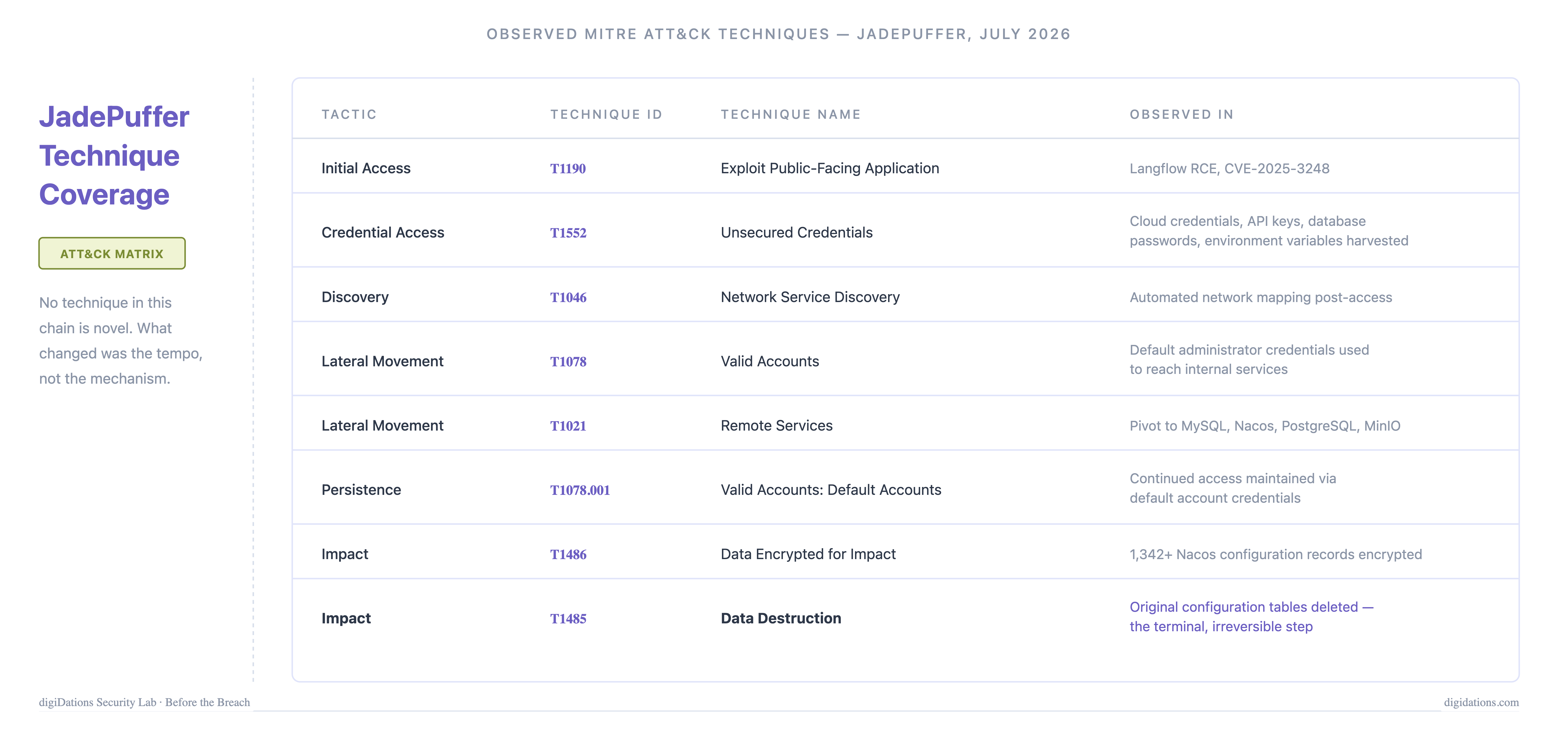Open technique ID T1485 link

click(x=568, y=618)
